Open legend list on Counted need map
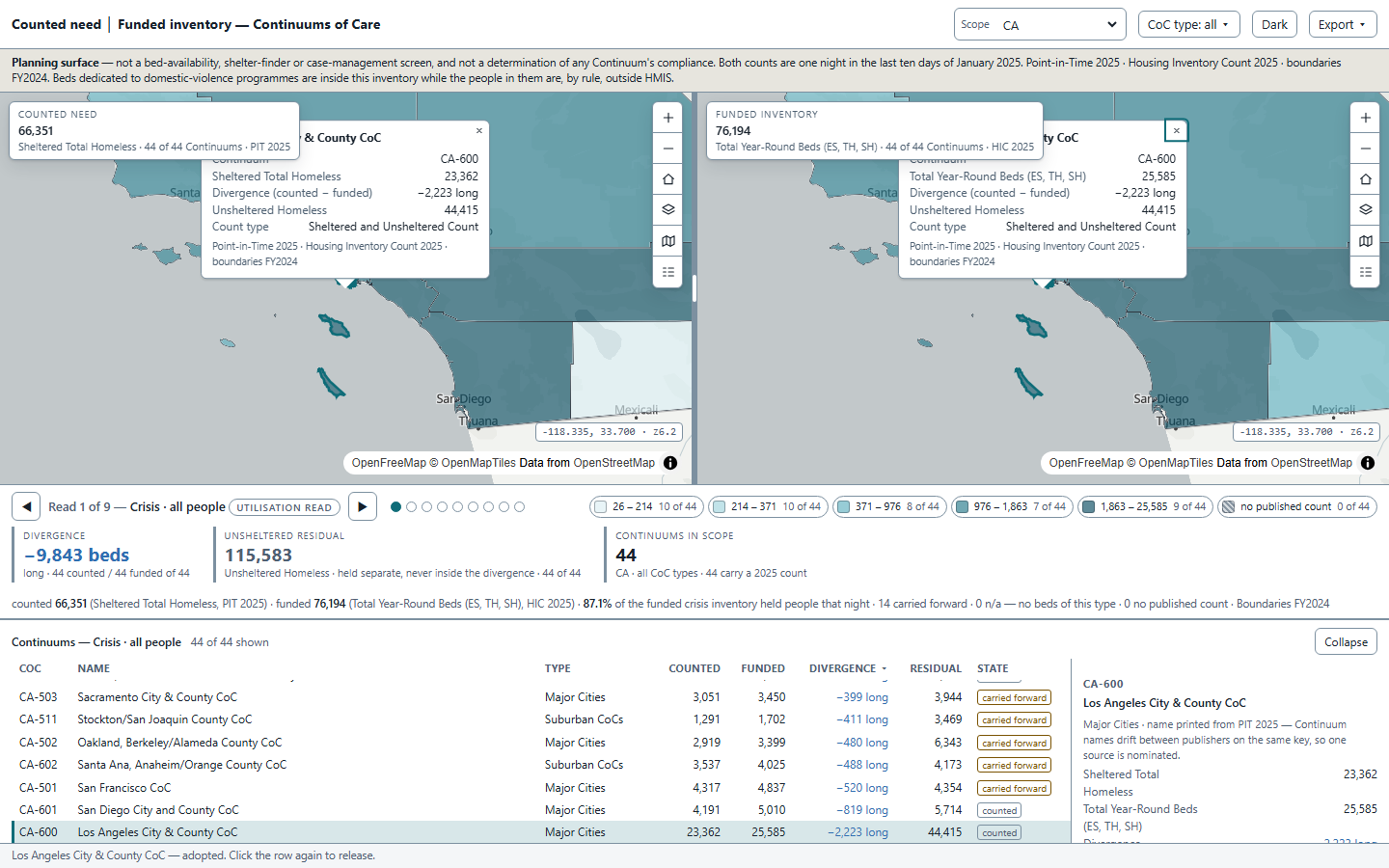Image resolution: width=1389 pixels, height=868 pixels. pos(668,272)
